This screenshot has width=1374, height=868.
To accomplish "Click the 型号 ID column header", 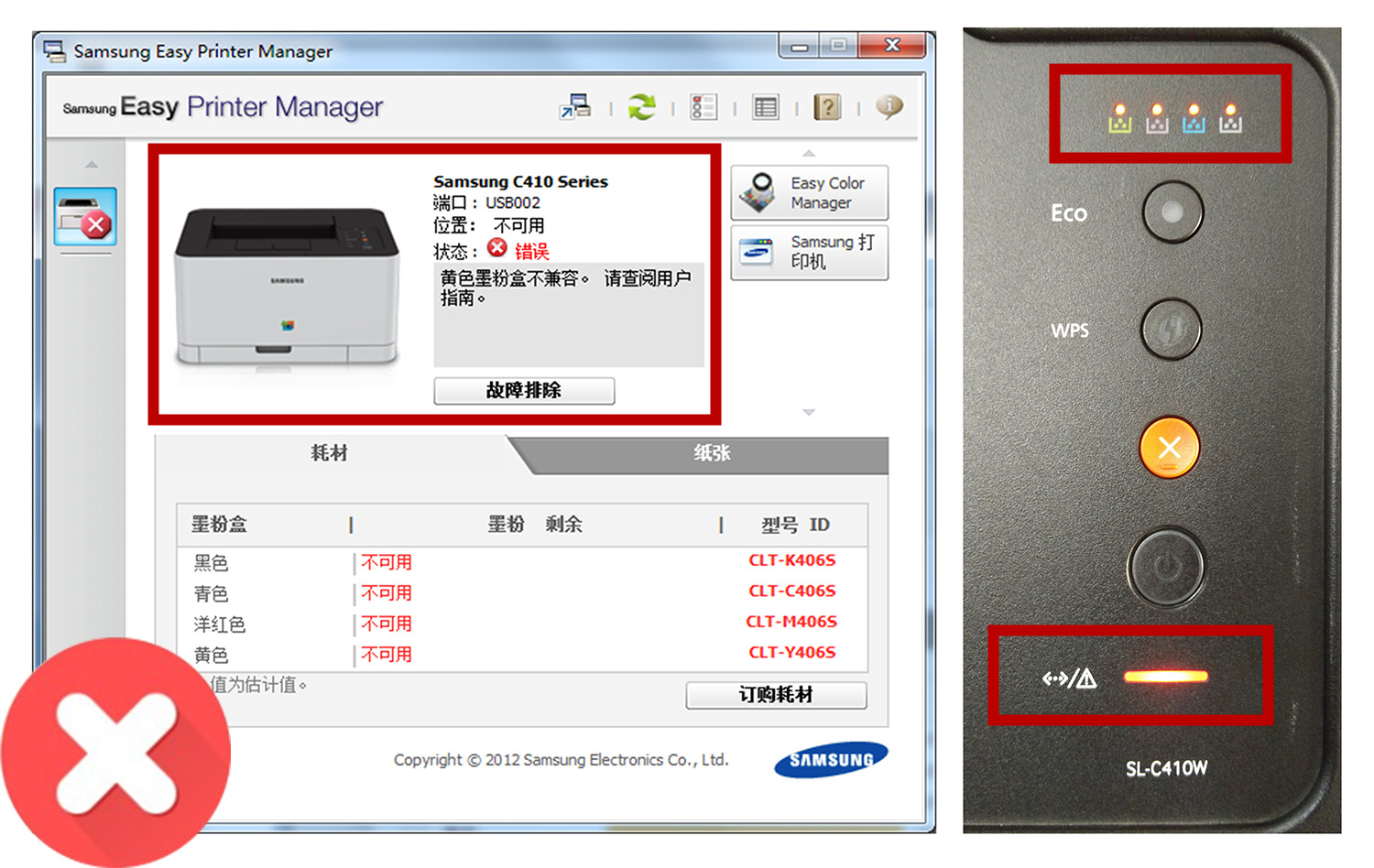I will click(795, 525).
